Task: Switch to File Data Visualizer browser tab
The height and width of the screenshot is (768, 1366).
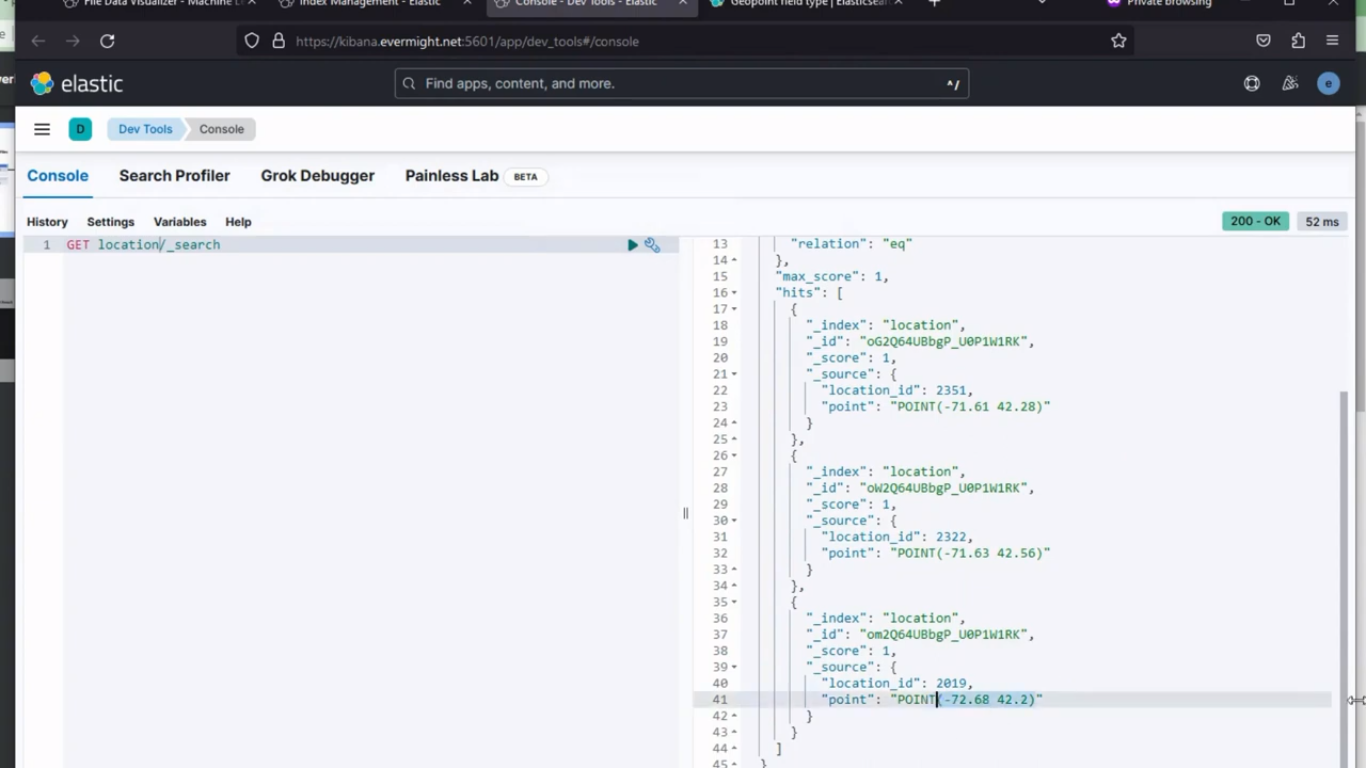Action: click(x=158, y=4)
